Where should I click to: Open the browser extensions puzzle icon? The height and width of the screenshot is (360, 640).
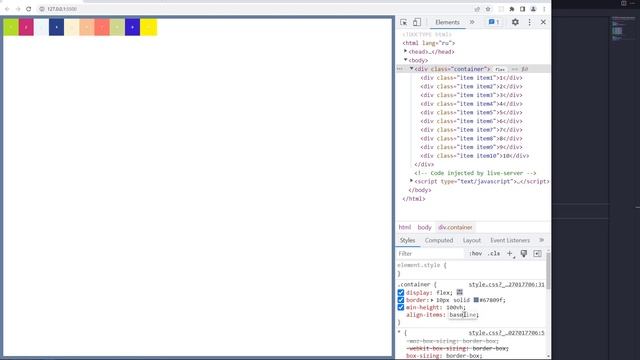point(512,9)
